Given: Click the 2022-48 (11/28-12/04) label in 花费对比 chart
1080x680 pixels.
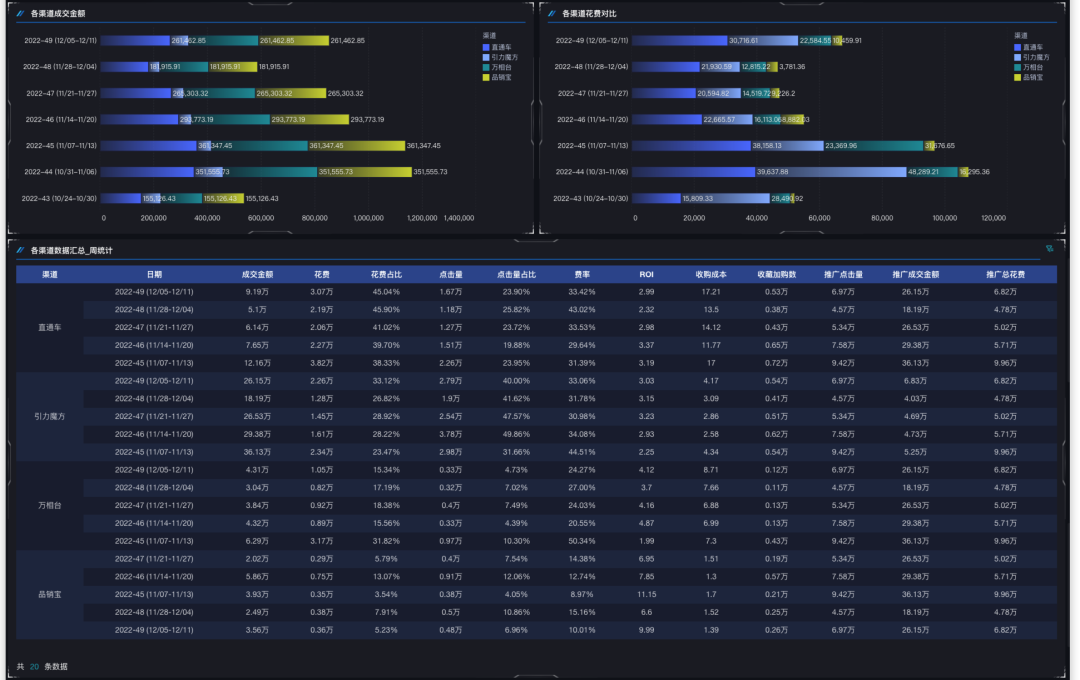Looking at the screenshot, I should [592, 67].
